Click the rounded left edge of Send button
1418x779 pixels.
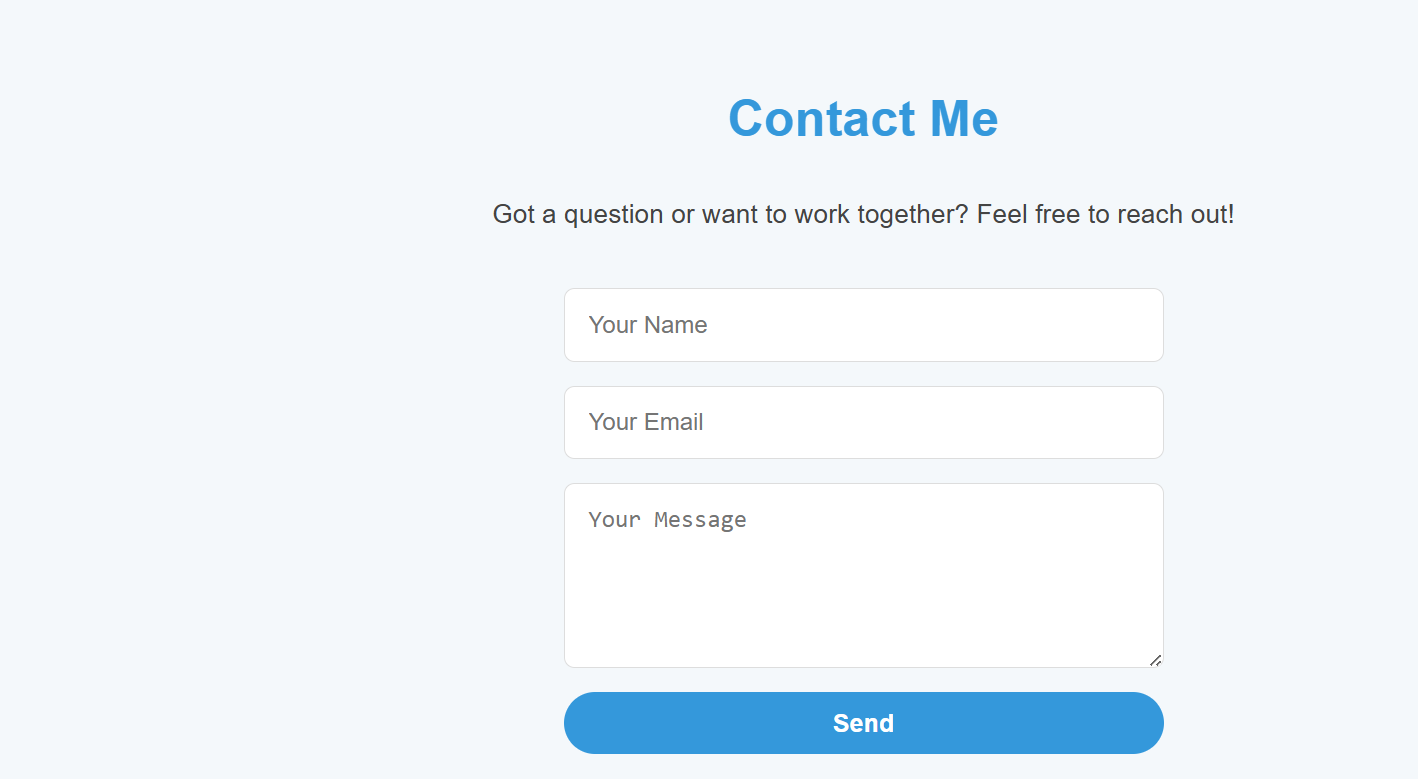580,723
